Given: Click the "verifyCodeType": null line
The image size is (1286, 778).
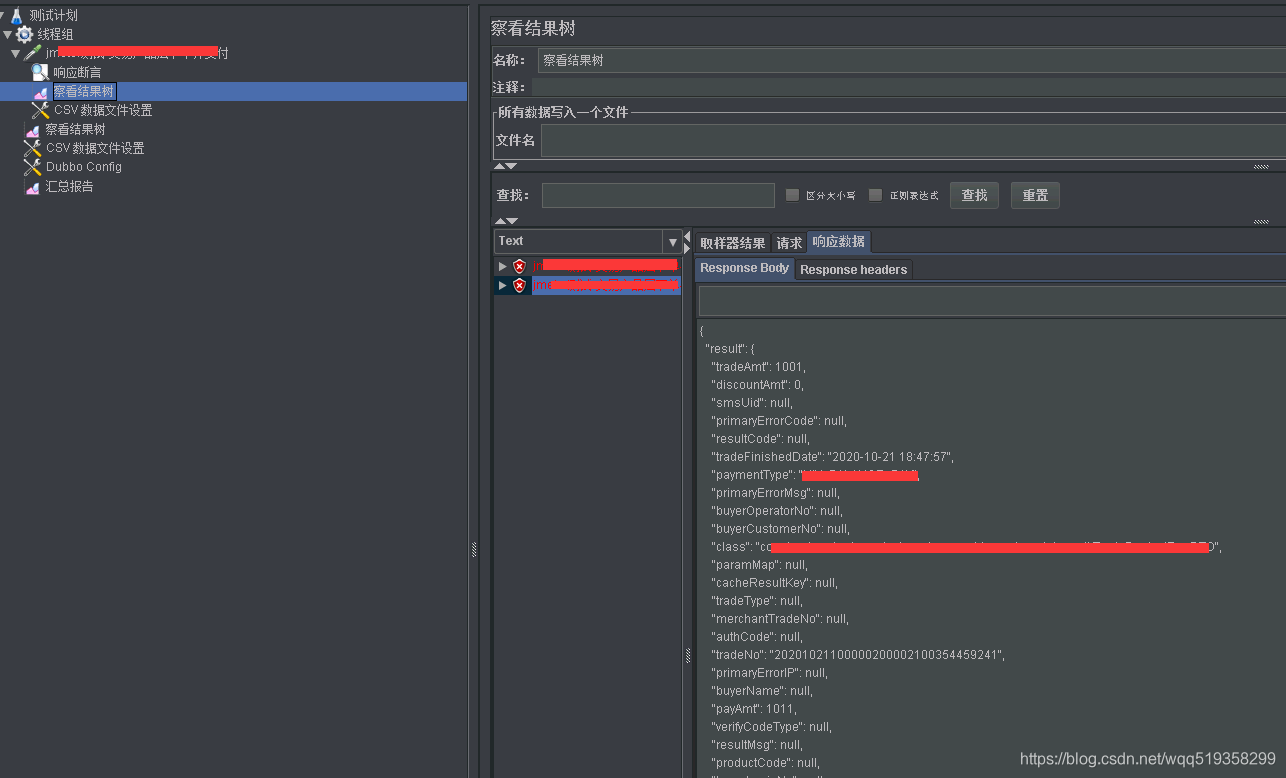Looking at the screenshot, I should coord(771,727).
